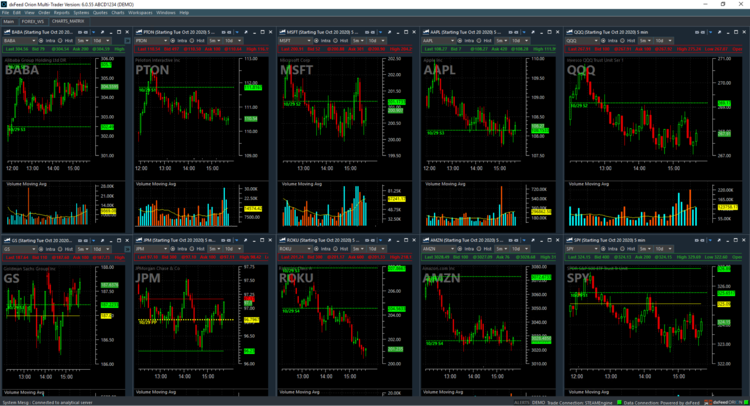Click the chart icon beside MSFT window title

coord(282,32)
